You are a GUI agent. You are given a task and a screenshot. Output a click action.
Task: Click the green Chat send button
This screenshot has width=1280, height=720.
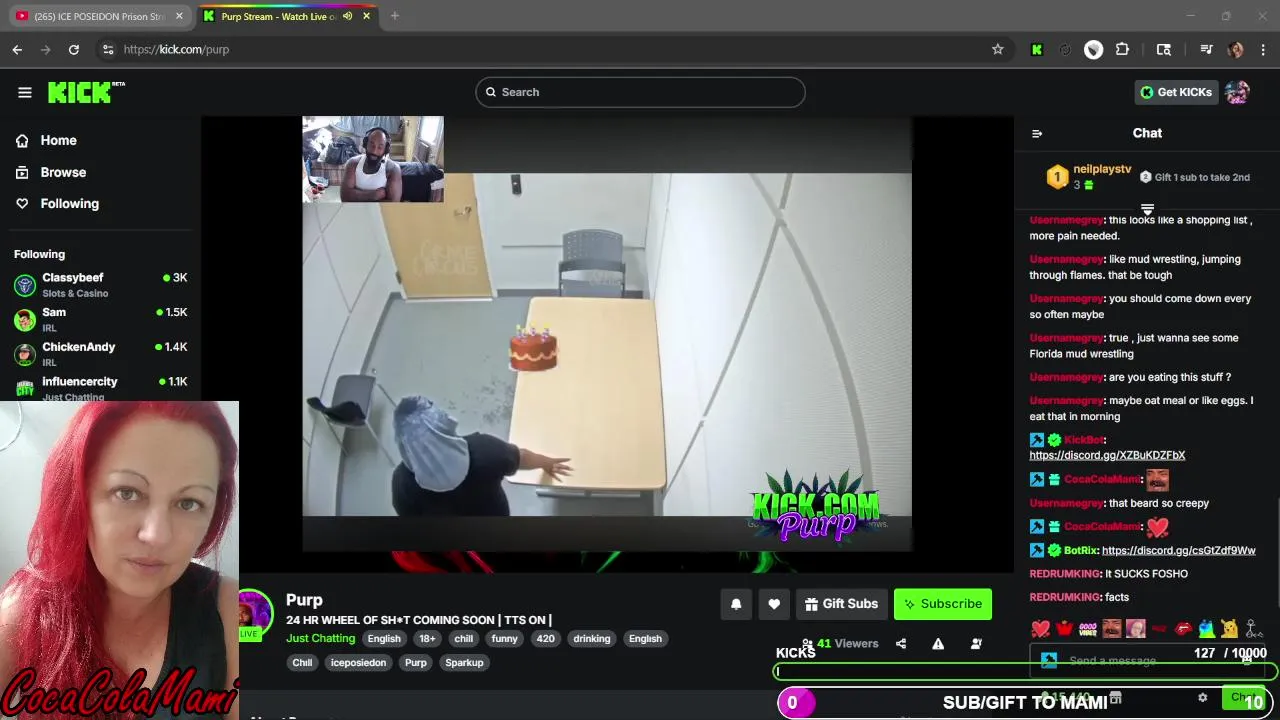[x=1245, y=698]
